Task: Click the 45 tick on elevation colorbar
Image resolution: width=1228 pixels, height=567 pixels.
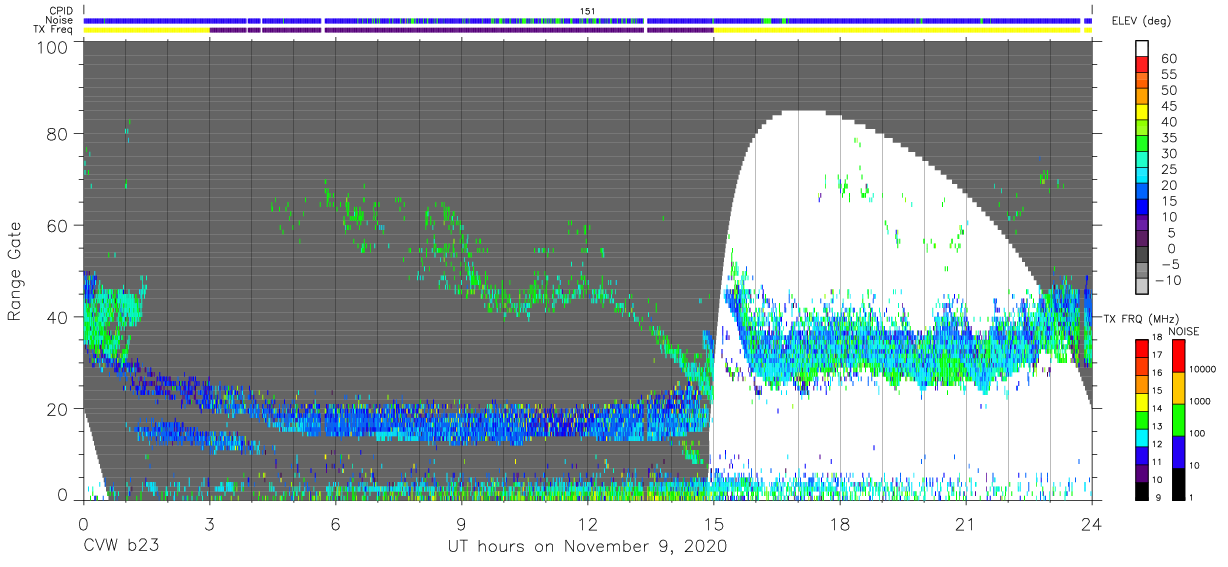Action: [x=1168, y=106]
